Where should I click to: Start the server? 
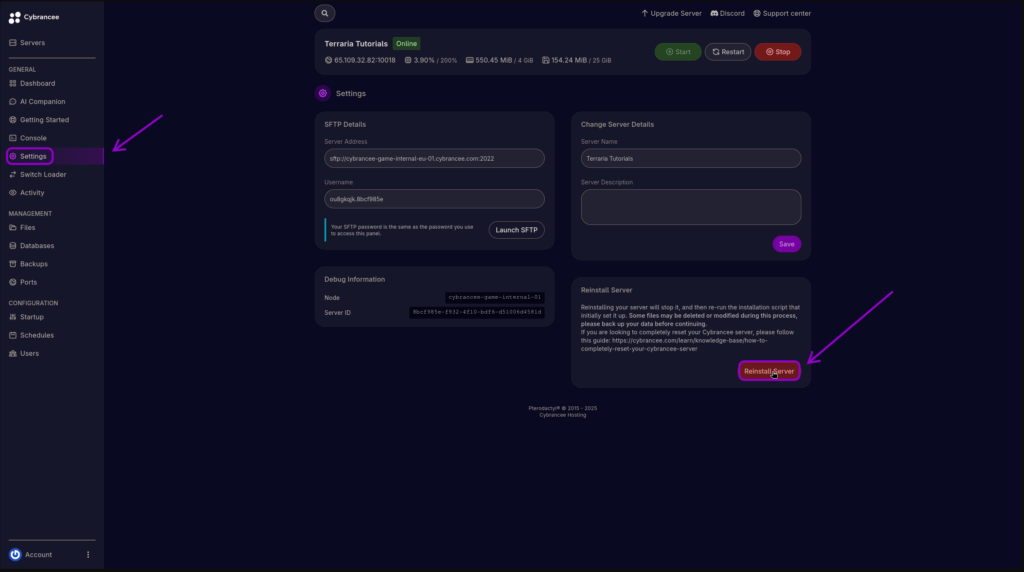(678, 52)
